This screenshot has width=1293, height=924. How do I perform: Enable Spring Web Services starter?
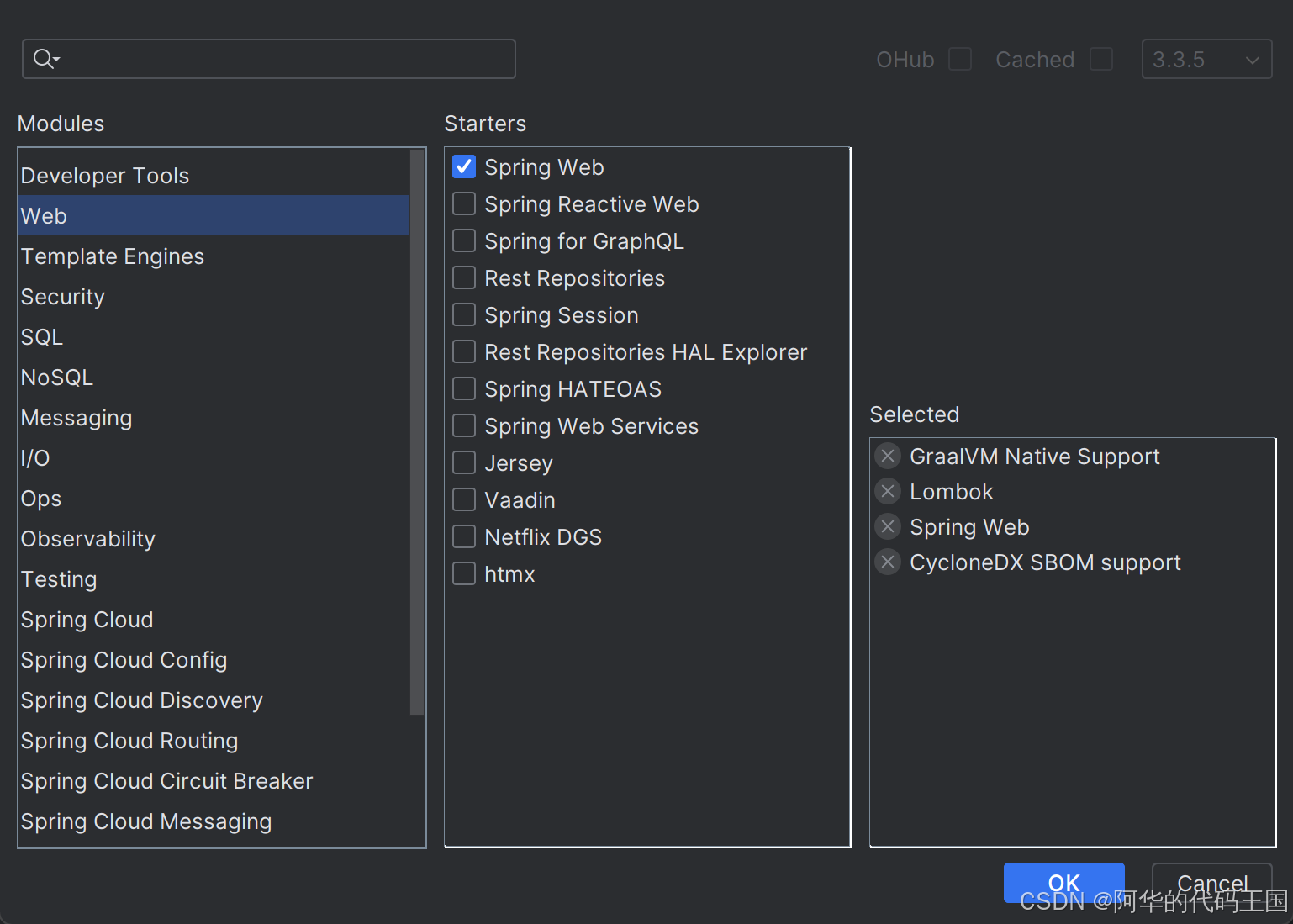464,425
